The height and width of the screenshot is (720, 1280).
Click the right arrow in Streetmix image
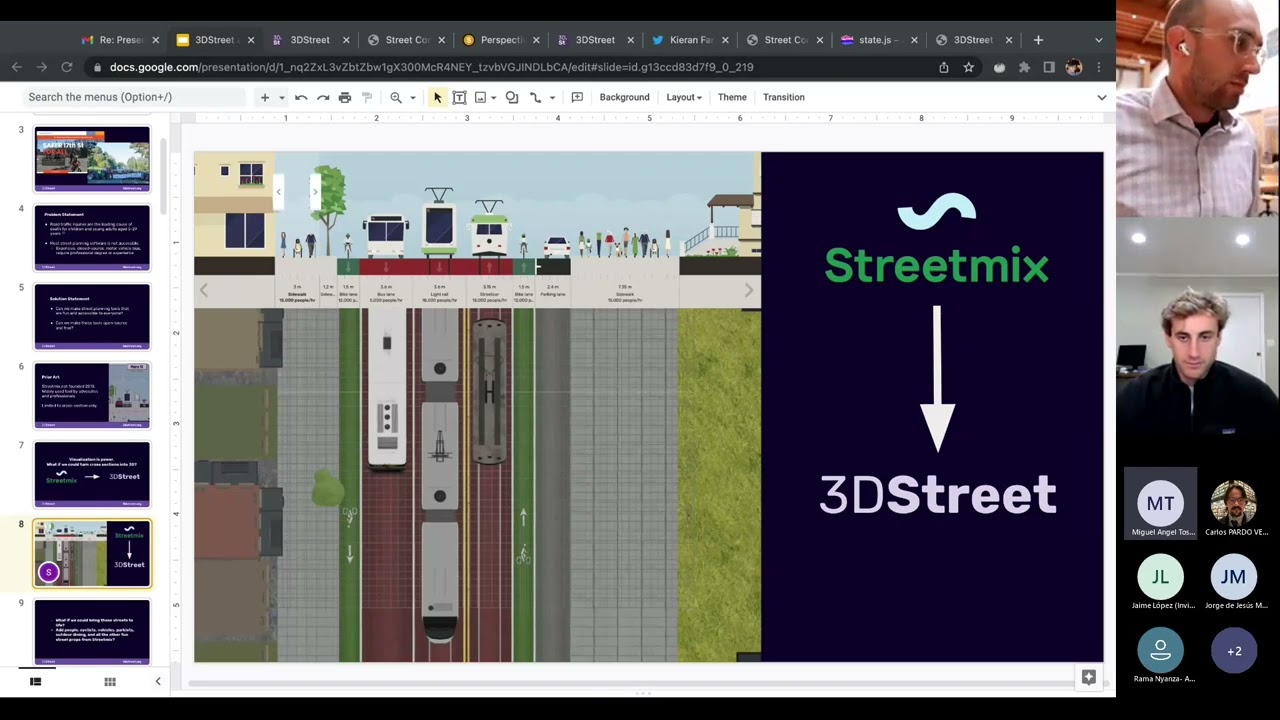point(749,290)
